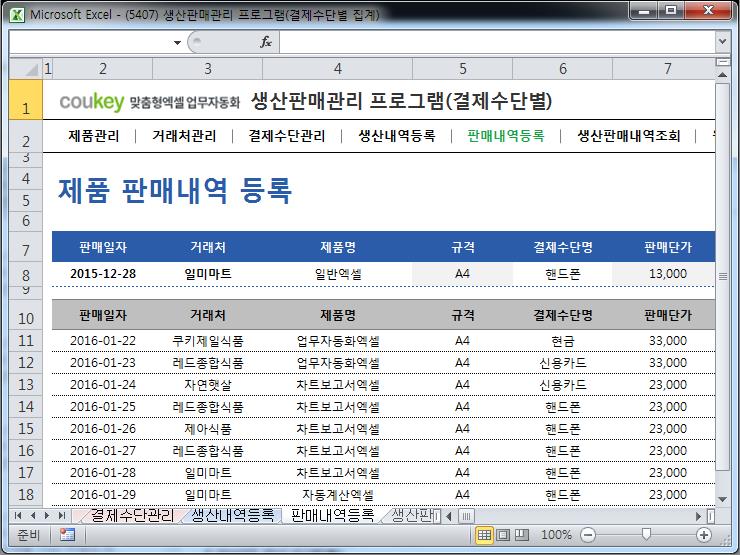Image resolution: width=740 pixels, height=555 pixels.
Task: Open 제품관리 navigation link
Action: (93, 136)
